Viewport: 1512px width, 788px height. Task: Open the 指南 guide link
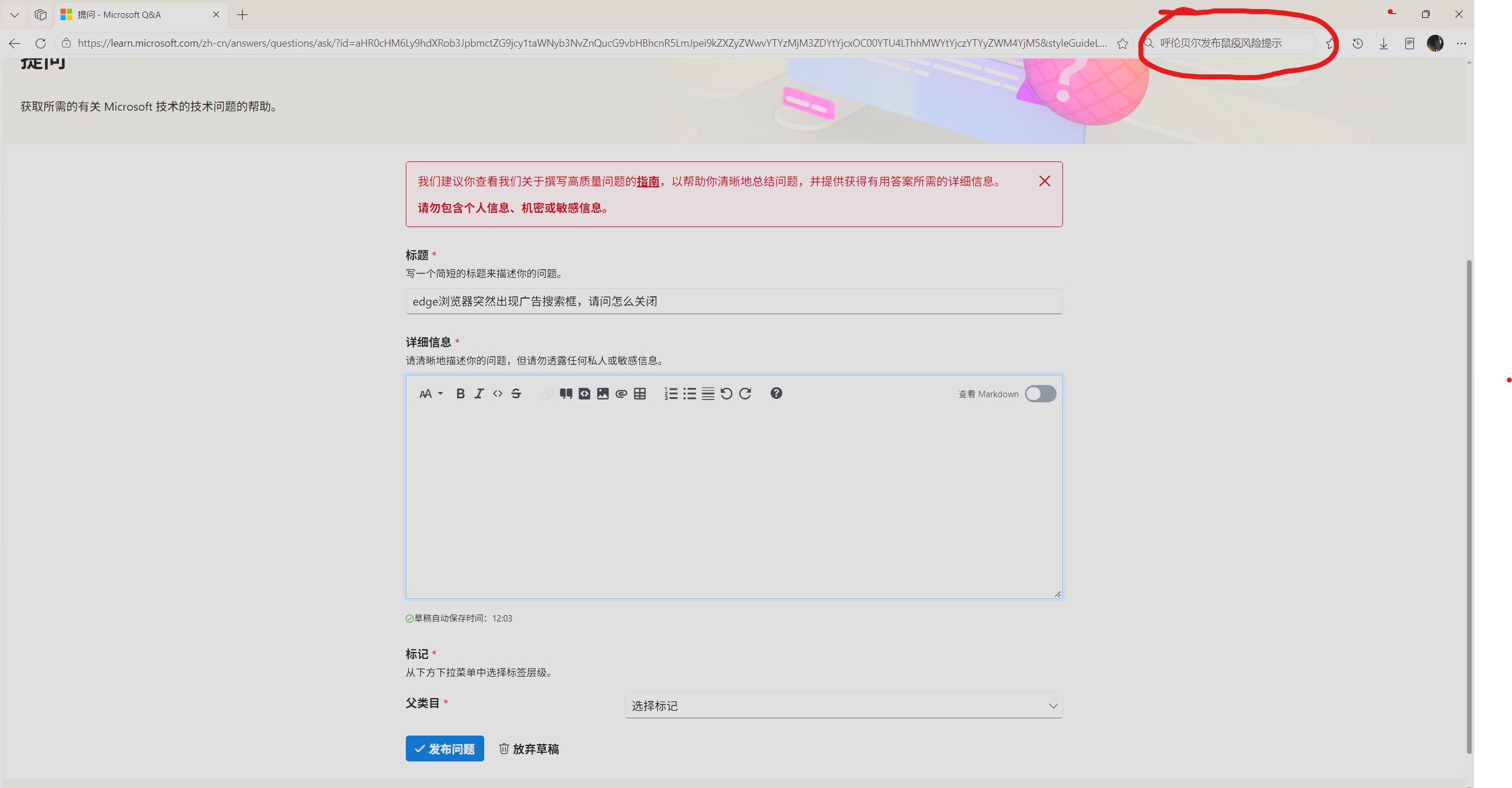tap(648, 182)
